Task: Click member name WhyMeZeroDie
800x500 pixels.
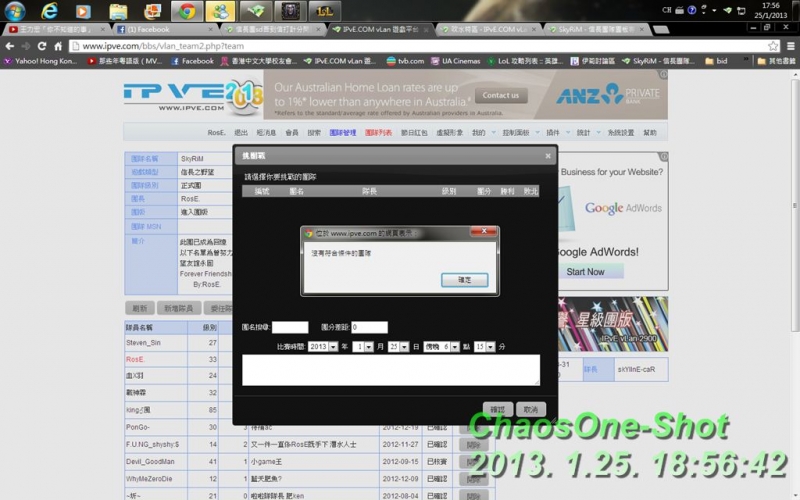Action: coord(149,479)
